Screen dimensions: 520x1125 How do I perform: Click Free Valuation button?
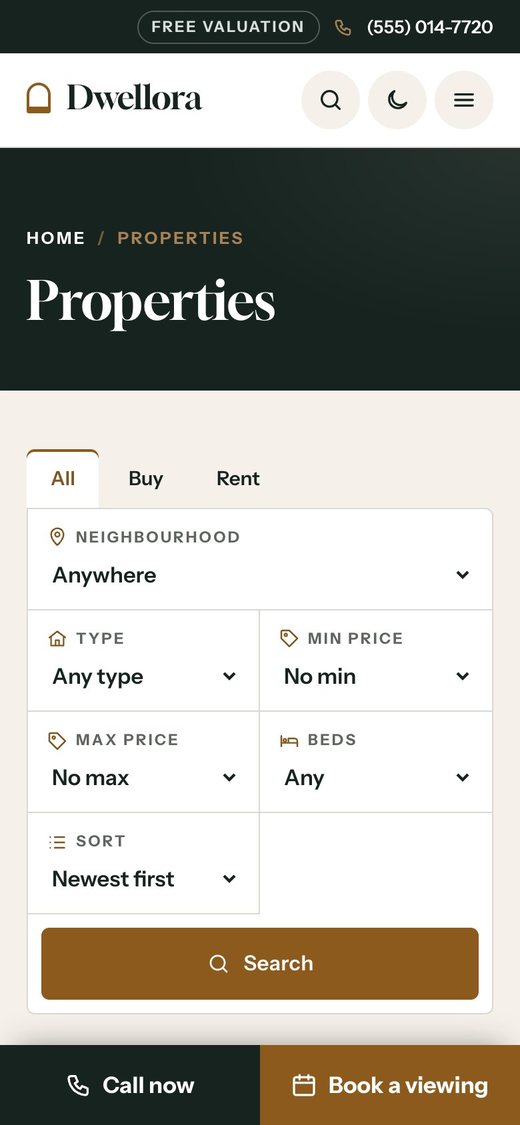click(228, 27)
